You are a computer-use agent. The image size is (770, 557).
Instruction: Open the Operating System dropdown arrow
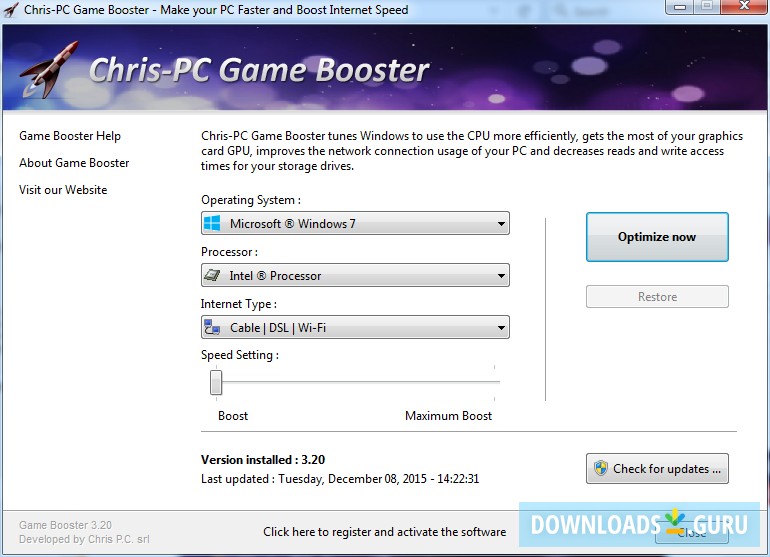coord(501,223)
